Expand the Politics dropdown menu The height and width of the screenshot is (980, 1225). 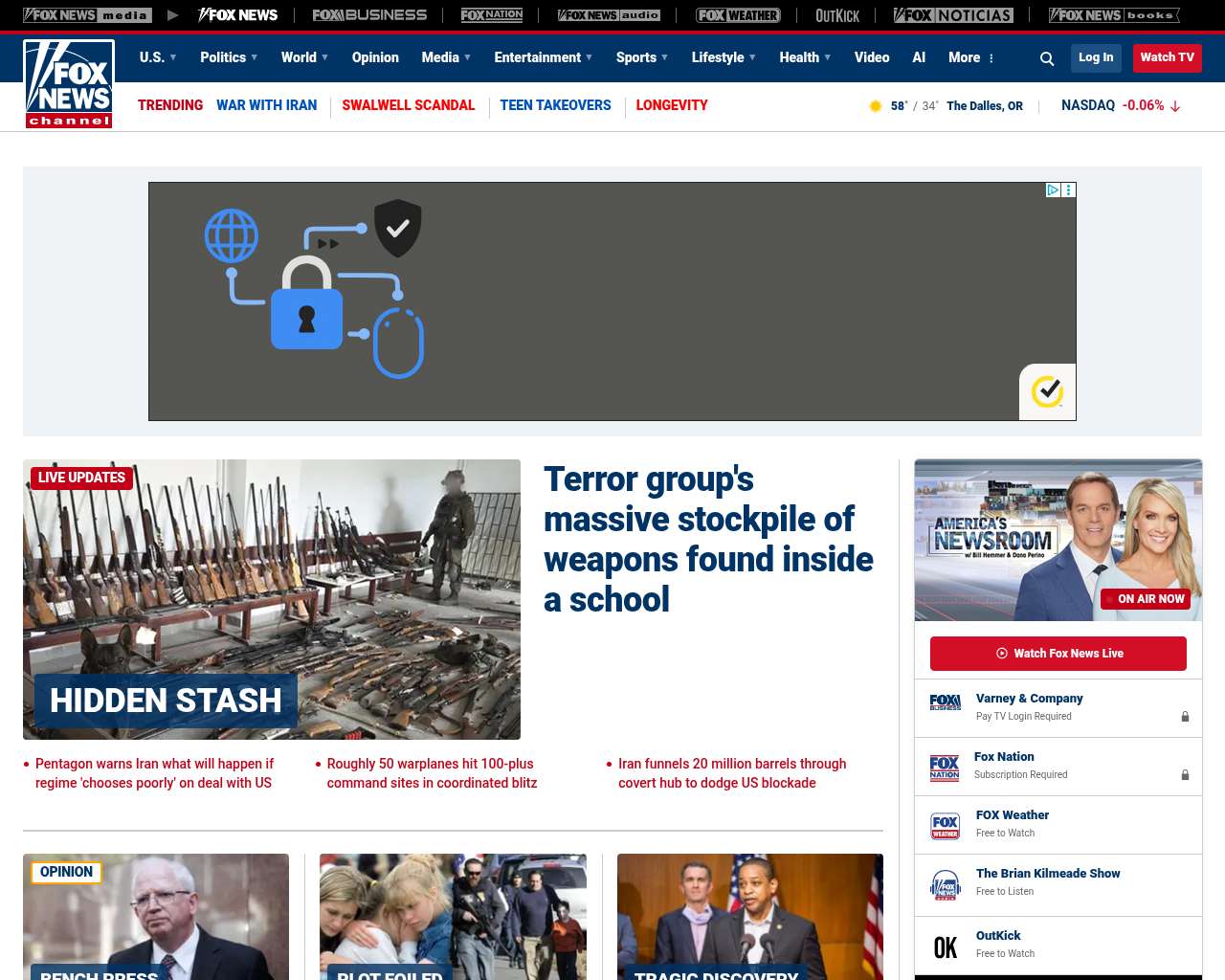click(x=229, y=57)
